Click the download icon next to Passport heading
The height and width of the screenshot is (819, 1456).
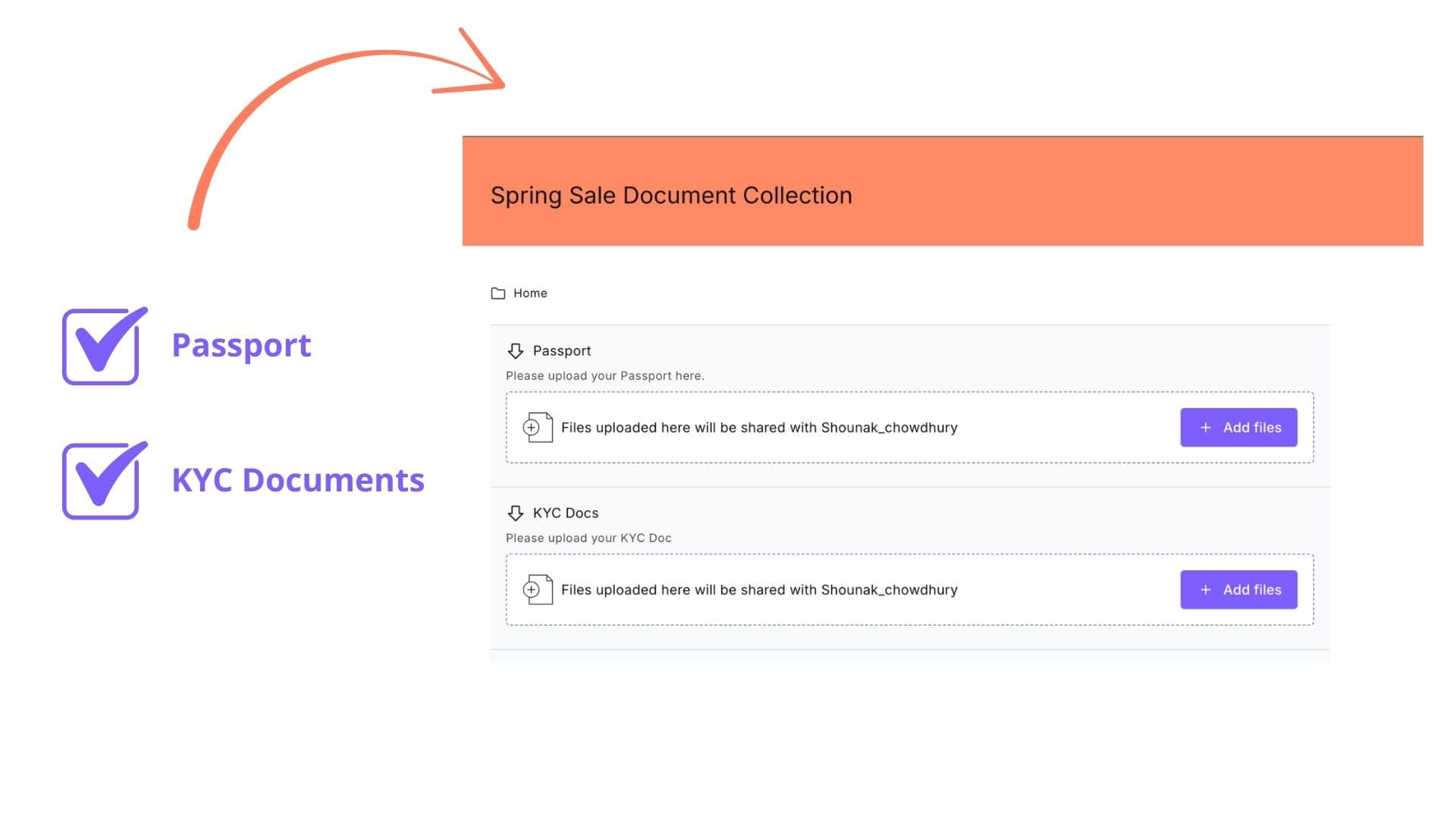516,350
